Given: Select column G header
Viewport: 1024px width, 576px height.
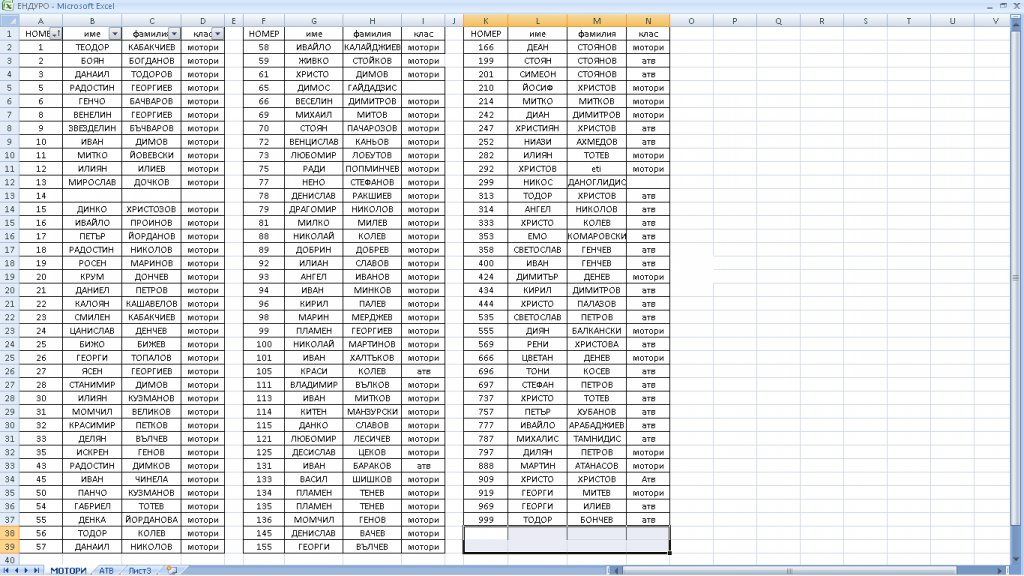Looking at the screenshot, I should tap(314, 20).
